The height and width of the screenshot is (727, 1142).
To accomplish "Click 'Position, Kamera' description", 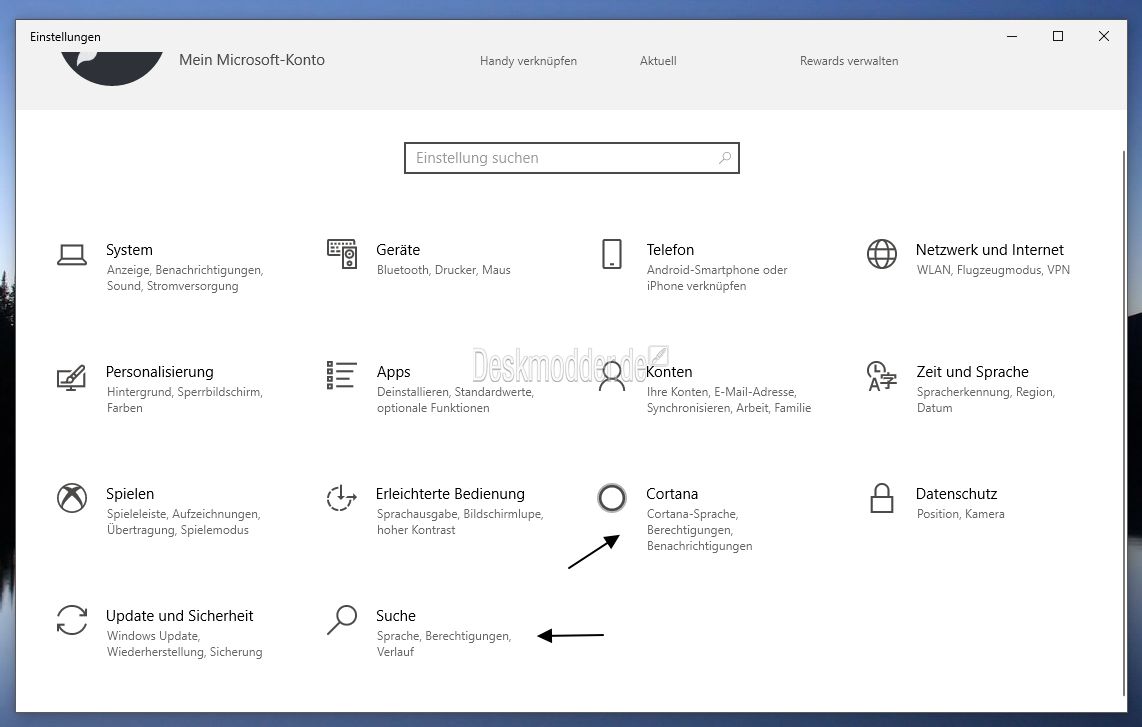I will click(x=960, y=514).
